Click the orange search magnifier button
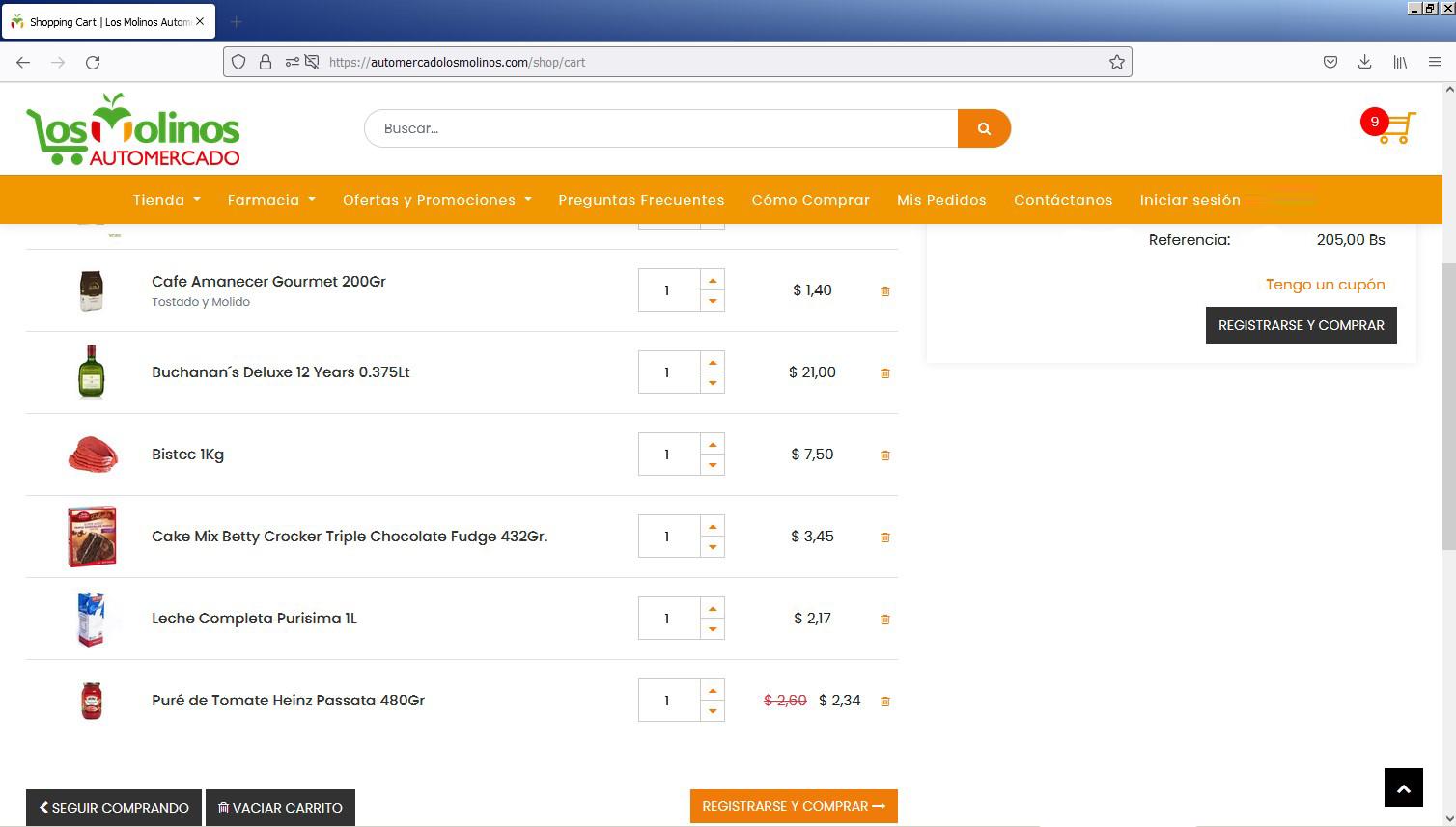The height and width of the screenshot is (827, 1456). point(984,128)
